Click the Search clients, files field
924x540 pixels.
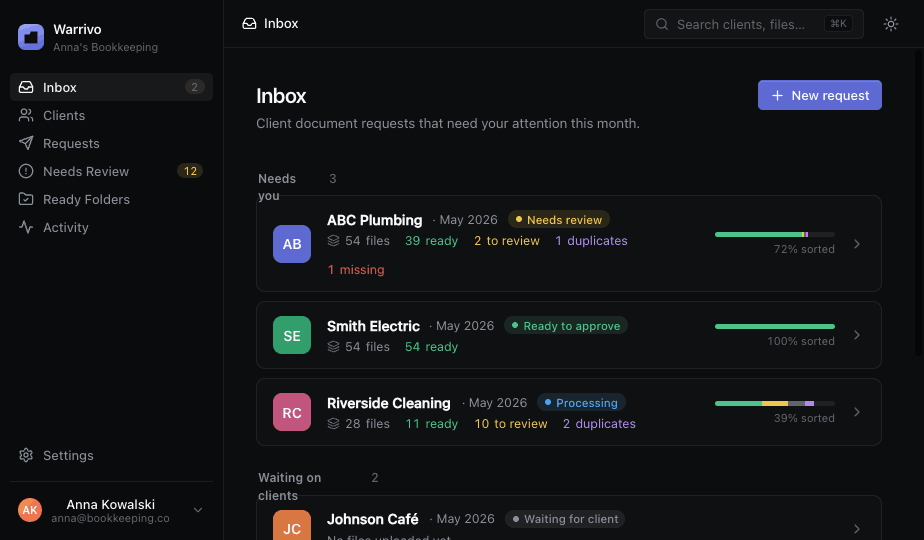754,24
